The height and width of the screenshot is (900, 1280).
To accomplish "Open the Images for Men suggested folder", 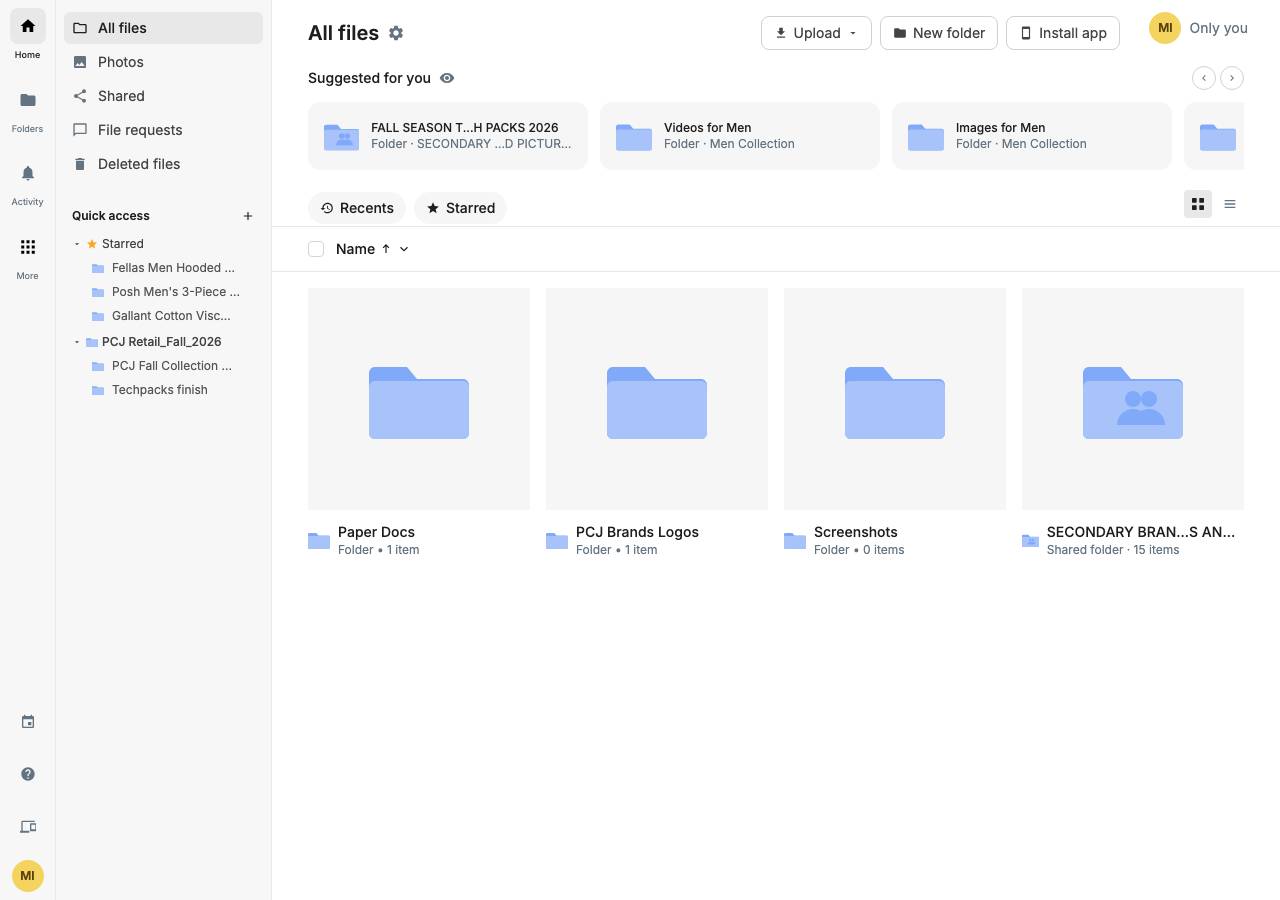I will click(1032, 136).
